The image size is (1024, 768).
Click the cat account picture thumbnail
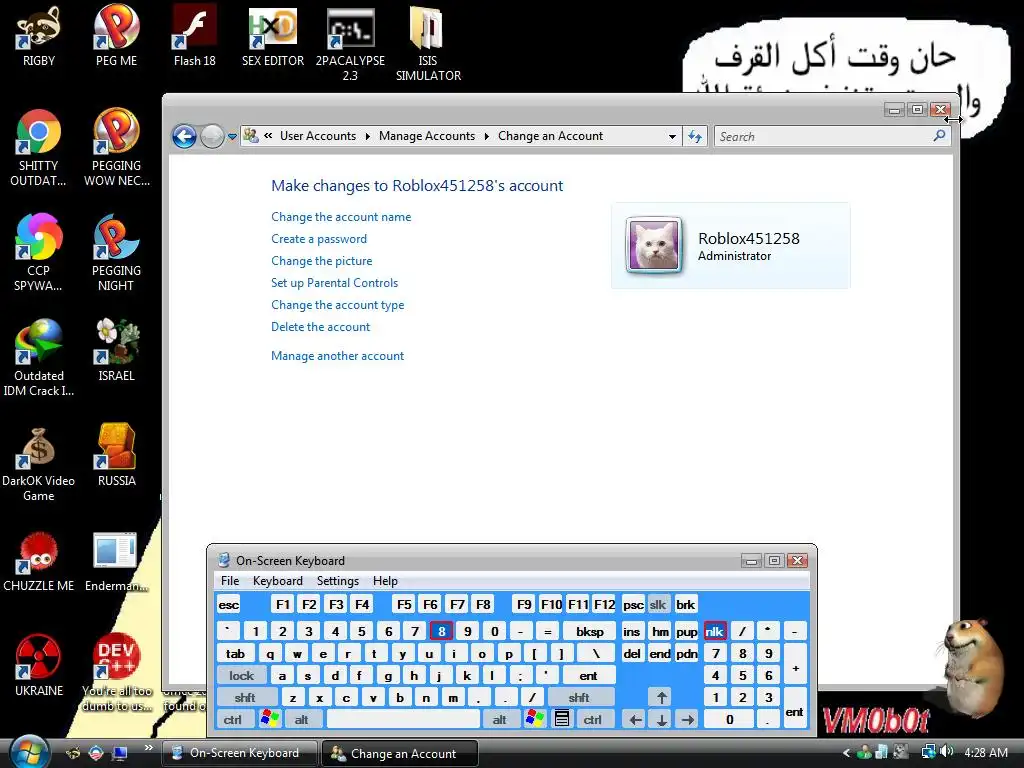[654, 245]
